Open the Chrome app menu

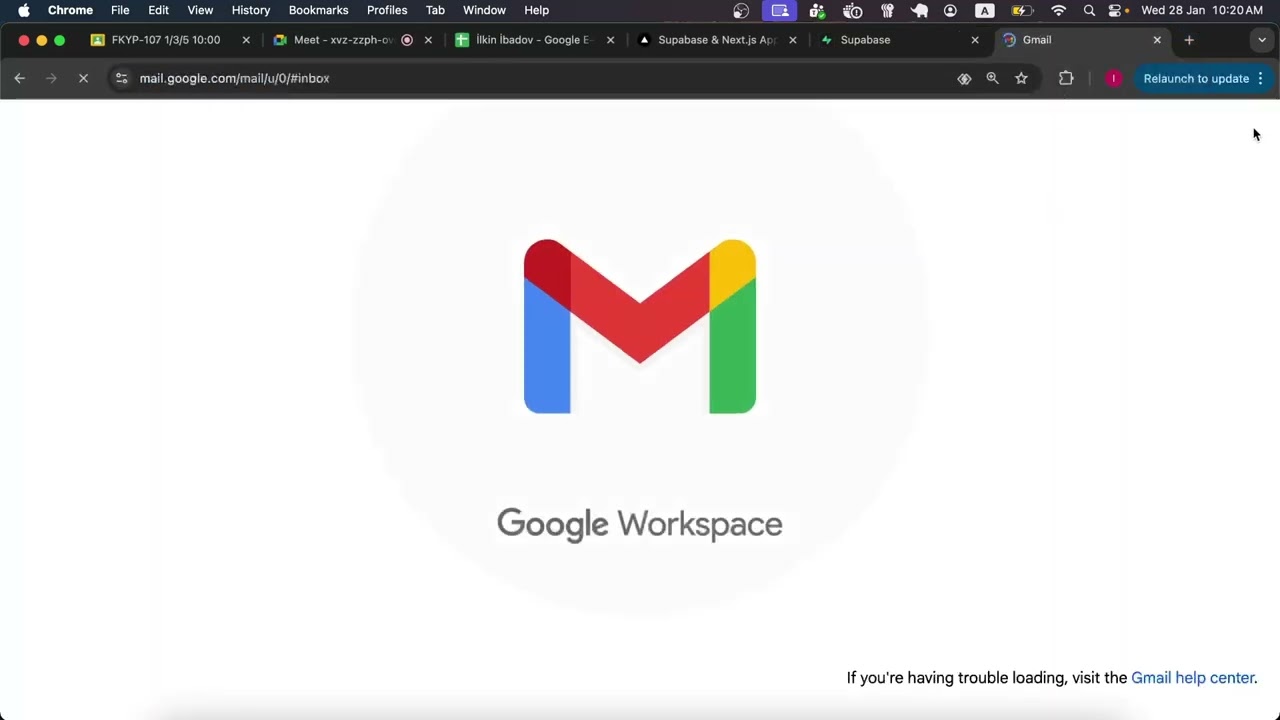70,10
